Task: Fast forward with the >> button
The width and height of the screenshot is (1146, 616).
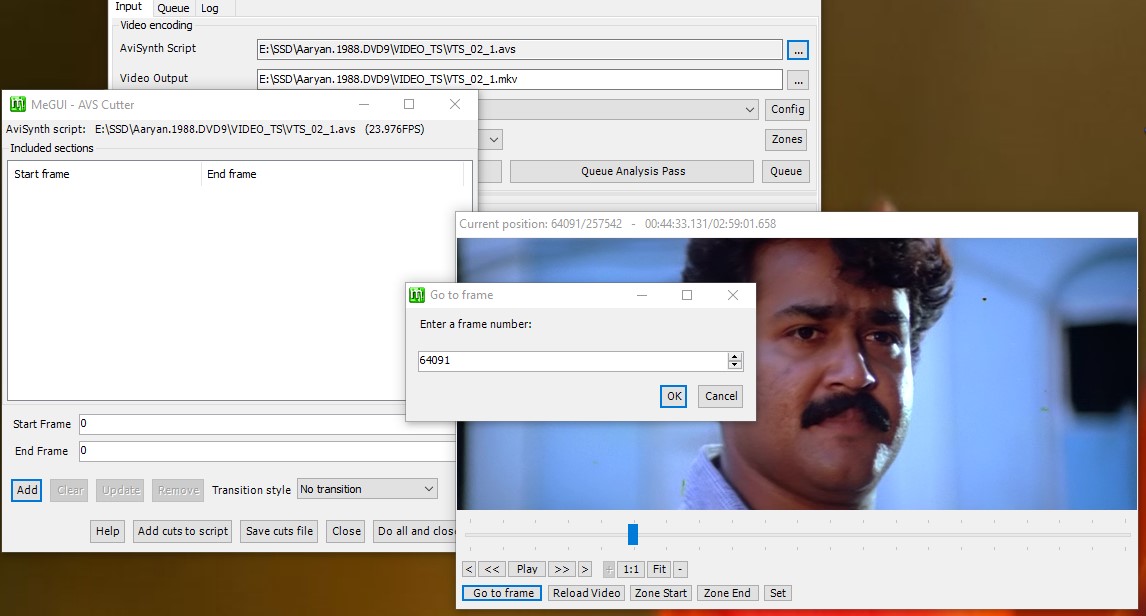Action: 561,569
